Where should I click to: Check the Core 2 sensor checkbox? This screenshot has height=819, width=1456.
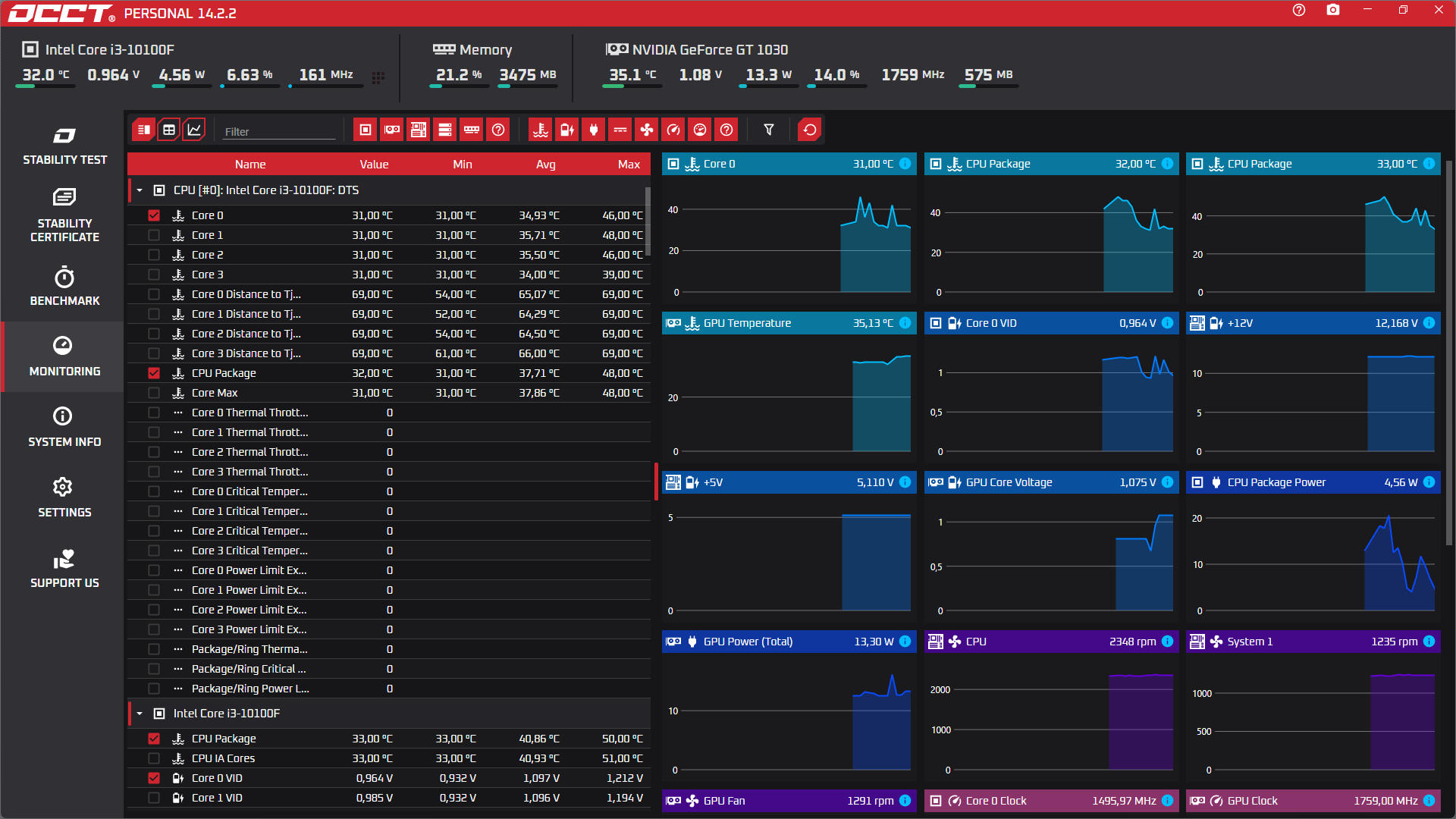tap(154, 255)
